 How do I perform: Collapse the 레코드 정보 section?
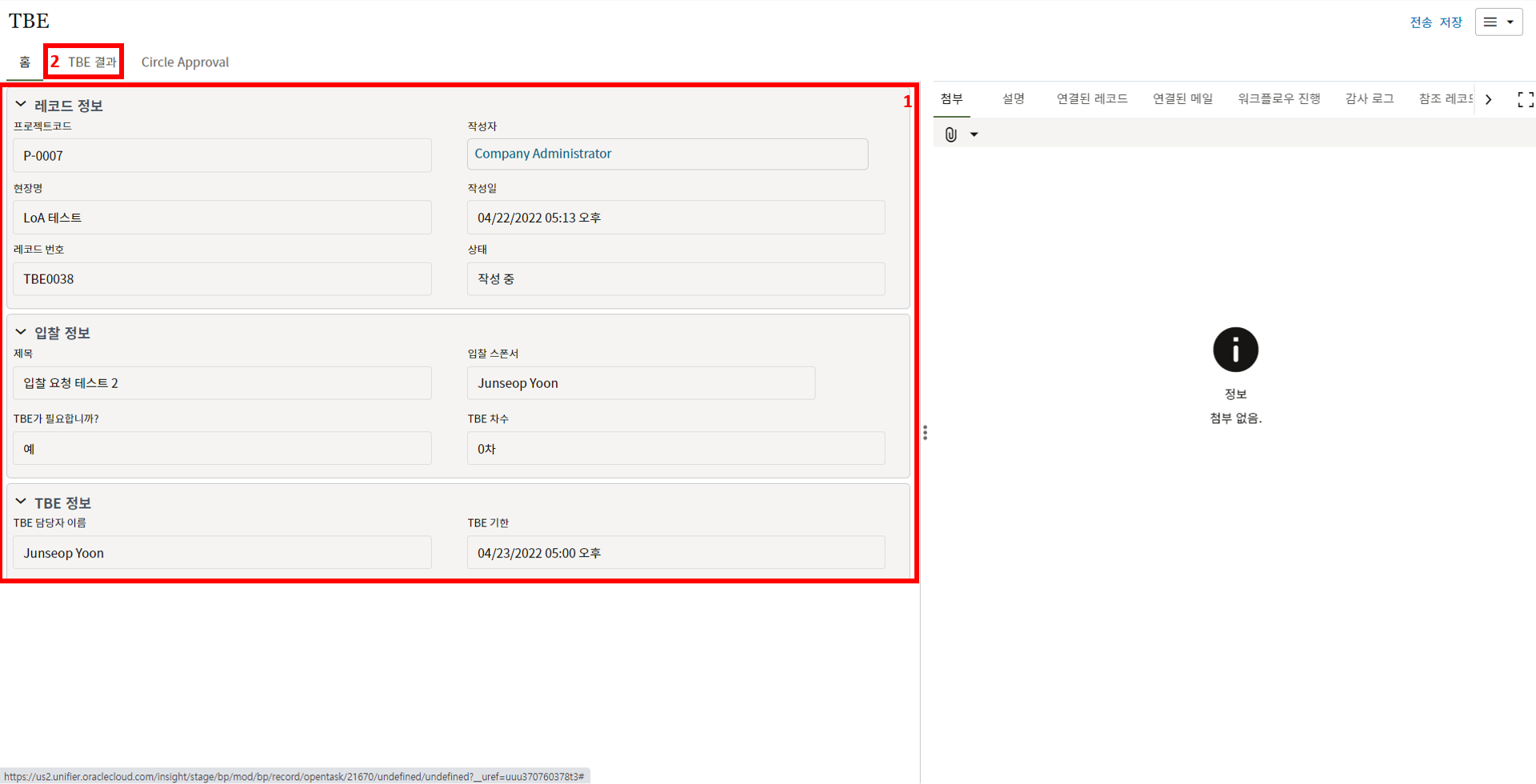click(21, 105)
